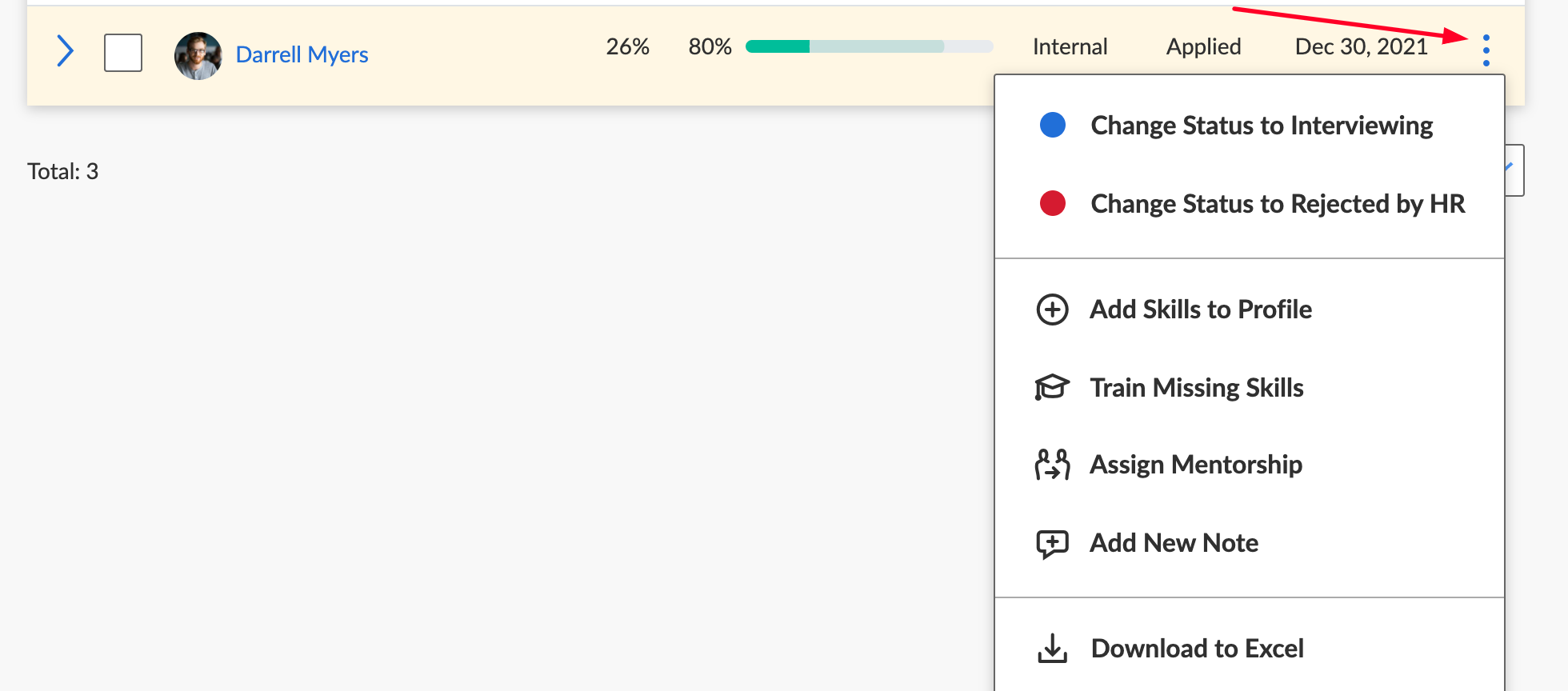Viewport: 1568px width, 691px height.
Task: Click the plus-circle icon beside Add Skills
Action: tap(1052, 310)
